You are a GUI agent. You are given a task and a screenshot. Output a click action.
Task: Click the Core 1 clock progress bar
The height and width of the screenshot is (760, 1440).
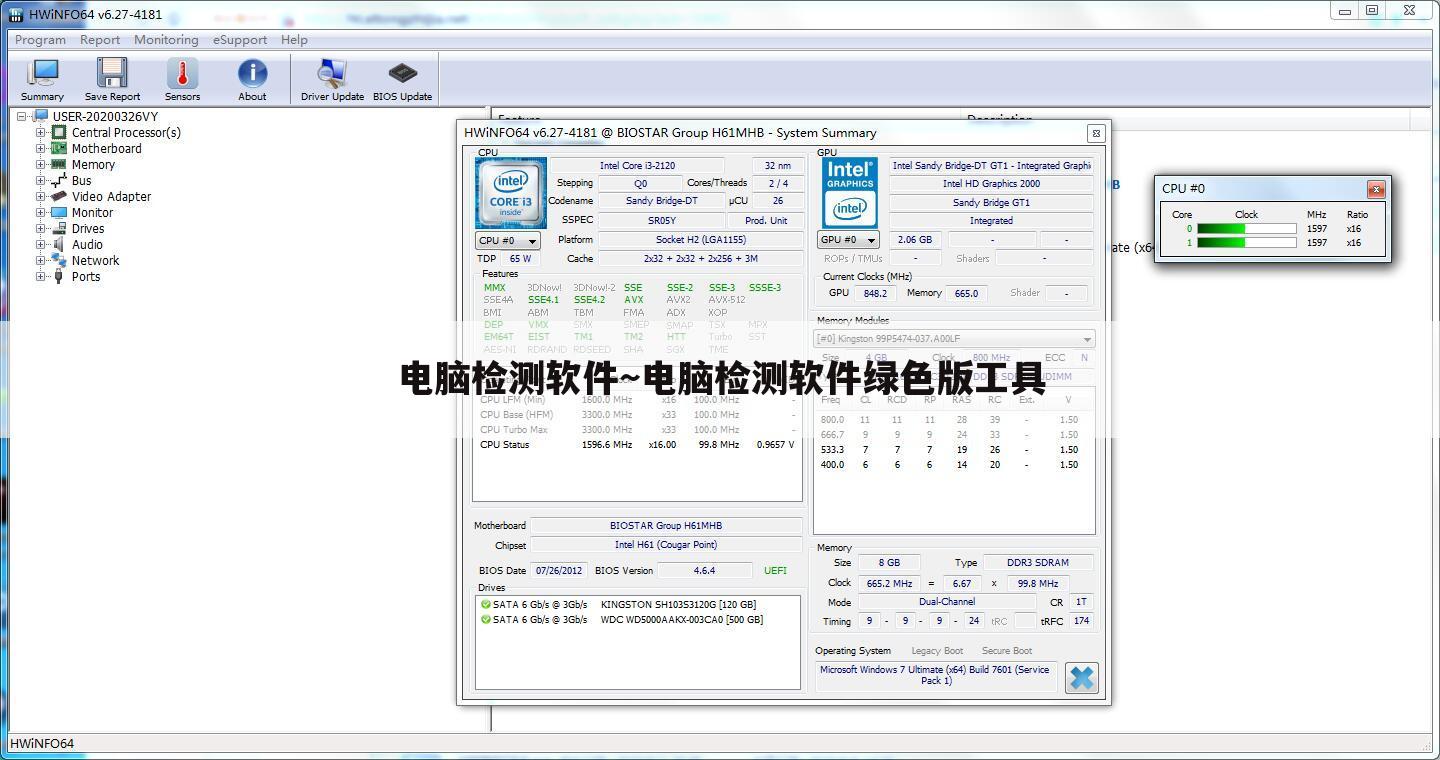tap(1246, 243)
